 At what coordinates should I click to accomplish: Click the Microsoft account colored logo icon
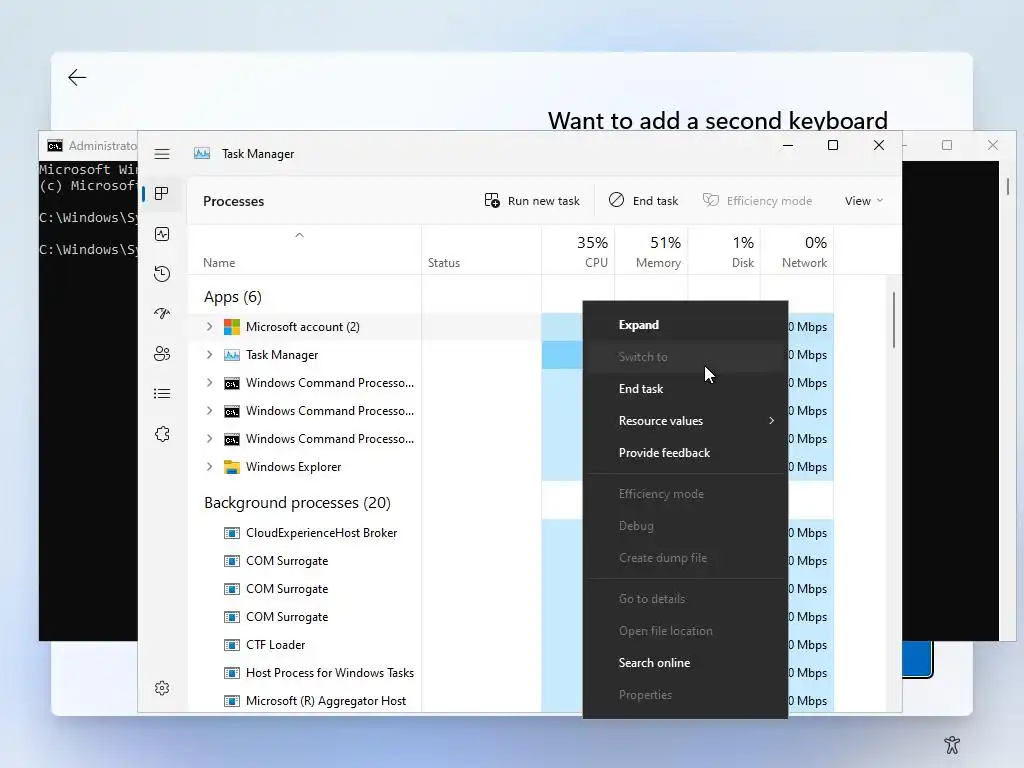click(232, 327)
